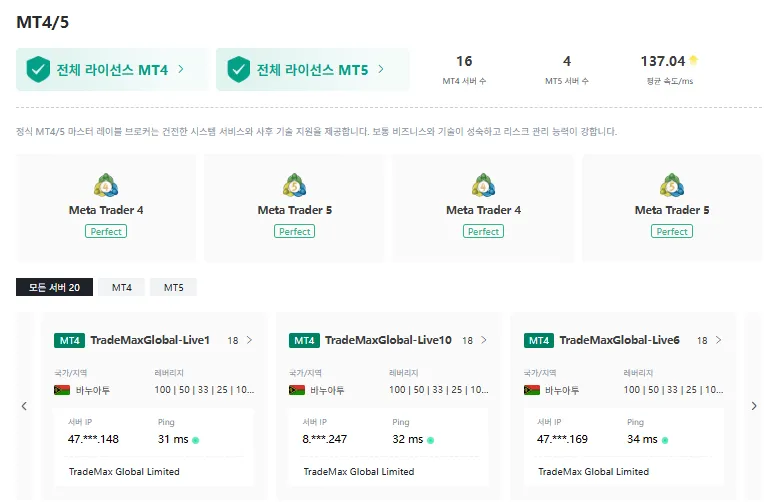
Task: Expand details chevron on TradeMaxGlobal-Live1
Action: [249, 340]
